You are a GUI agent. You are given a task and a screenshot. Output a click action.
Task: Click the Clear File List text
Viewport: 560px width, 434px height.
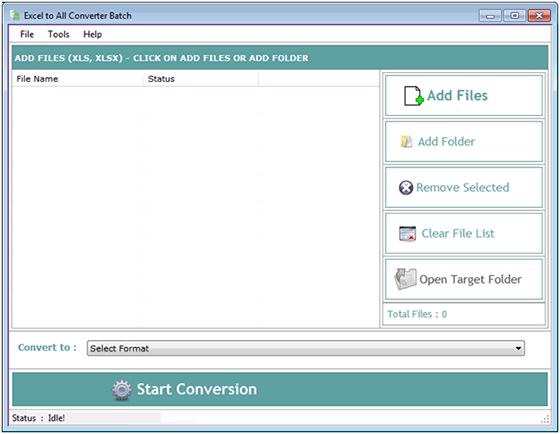click(458, 234)
